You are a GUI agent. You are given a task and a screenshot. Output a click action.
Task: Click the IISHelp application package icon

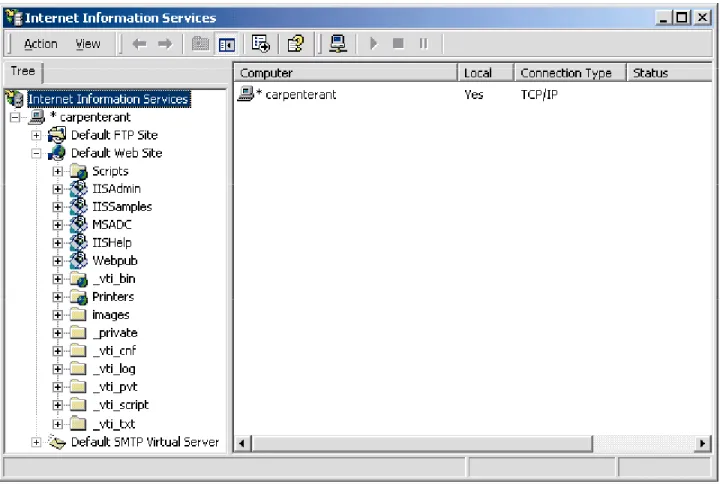pos(79,242)
